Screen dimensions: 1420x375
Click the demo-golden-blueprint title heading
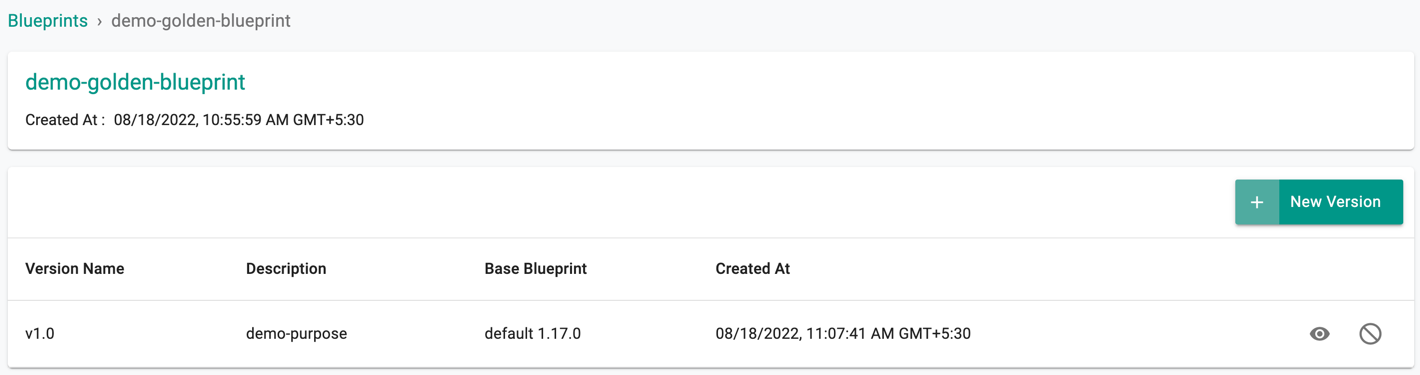click(x=135, y=82)
